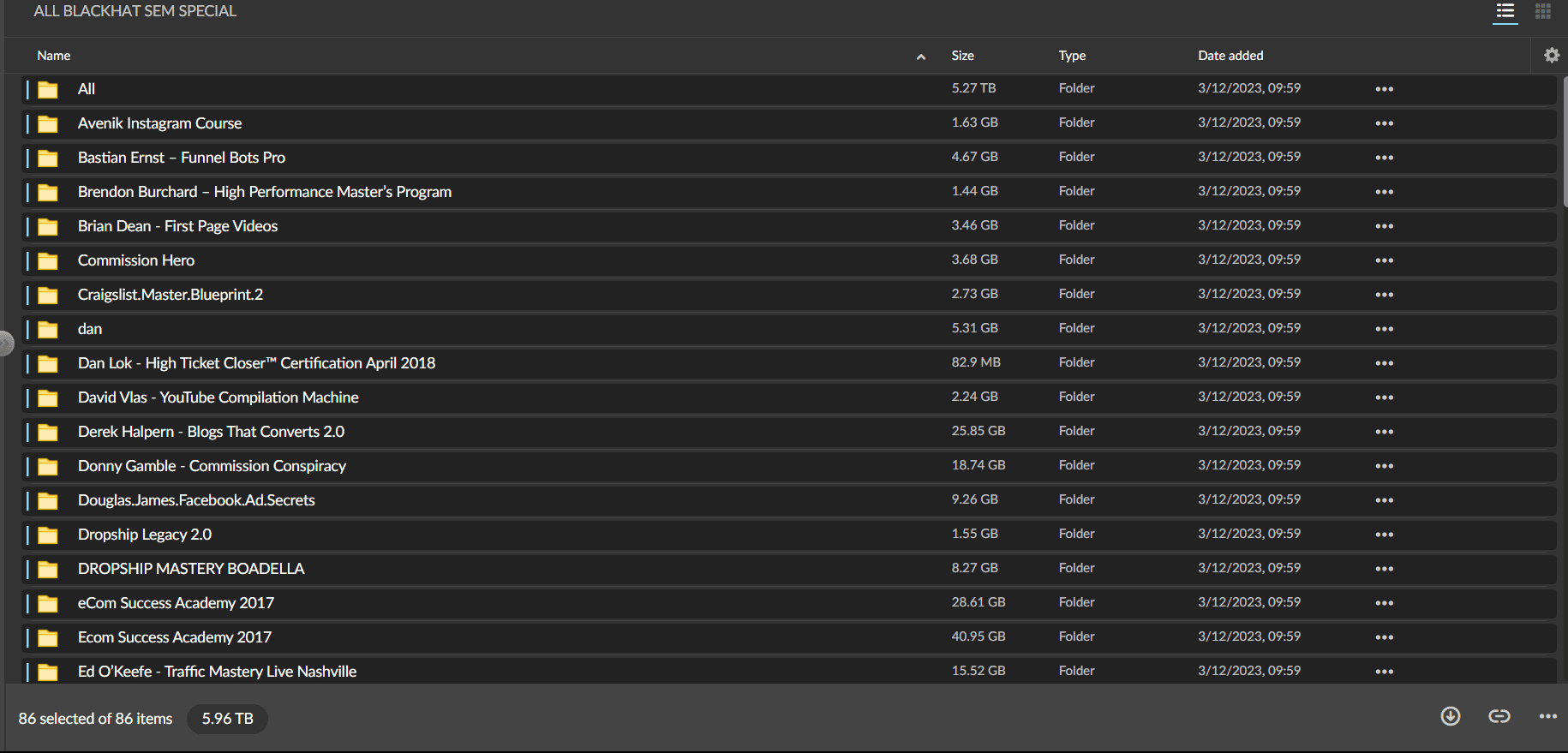
Task: Select David Vlas YouTube Compilation Machine
Action: 218,397
